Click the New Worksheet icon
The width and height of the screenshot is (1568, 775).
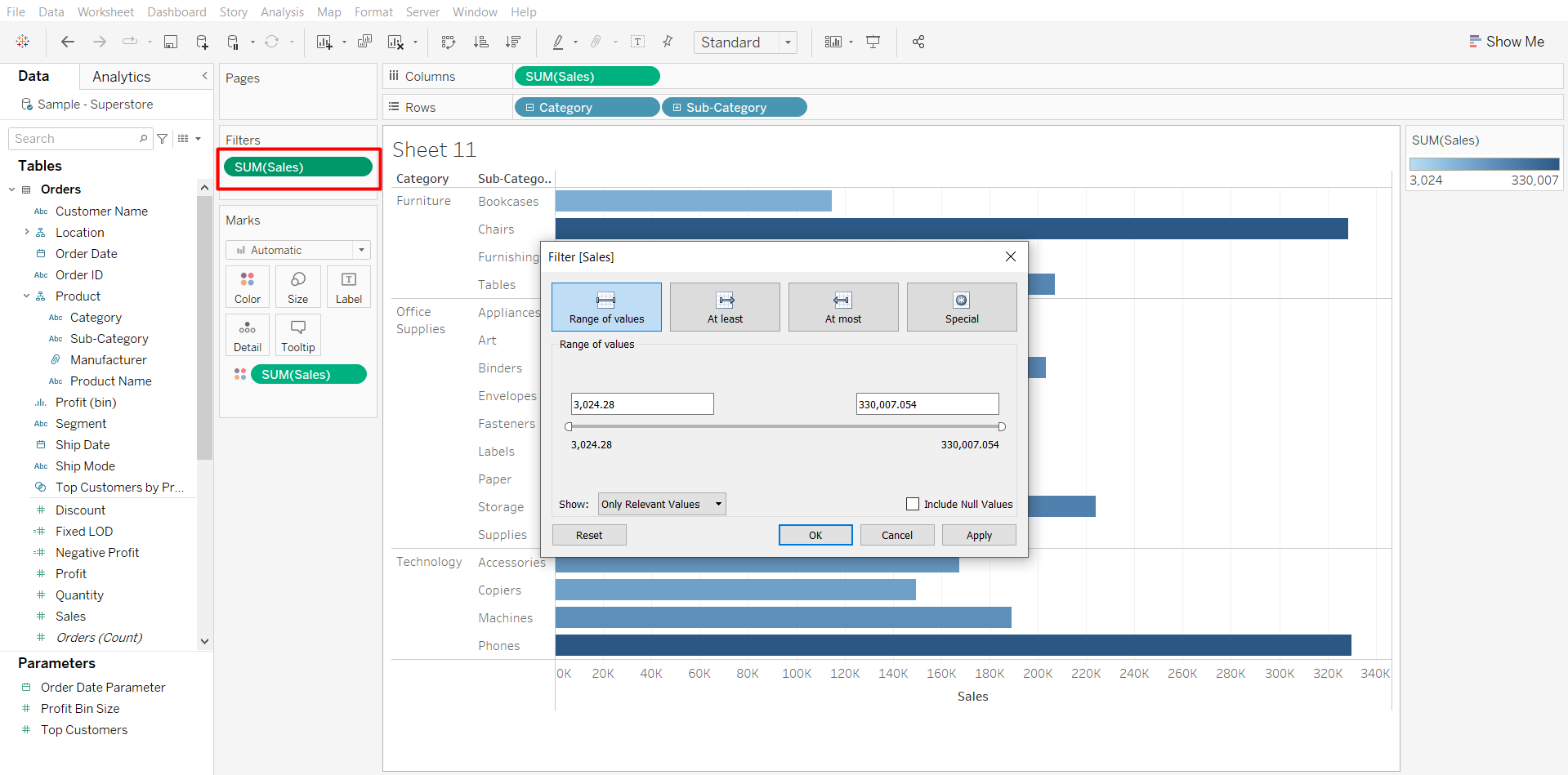tap(324, 42)
